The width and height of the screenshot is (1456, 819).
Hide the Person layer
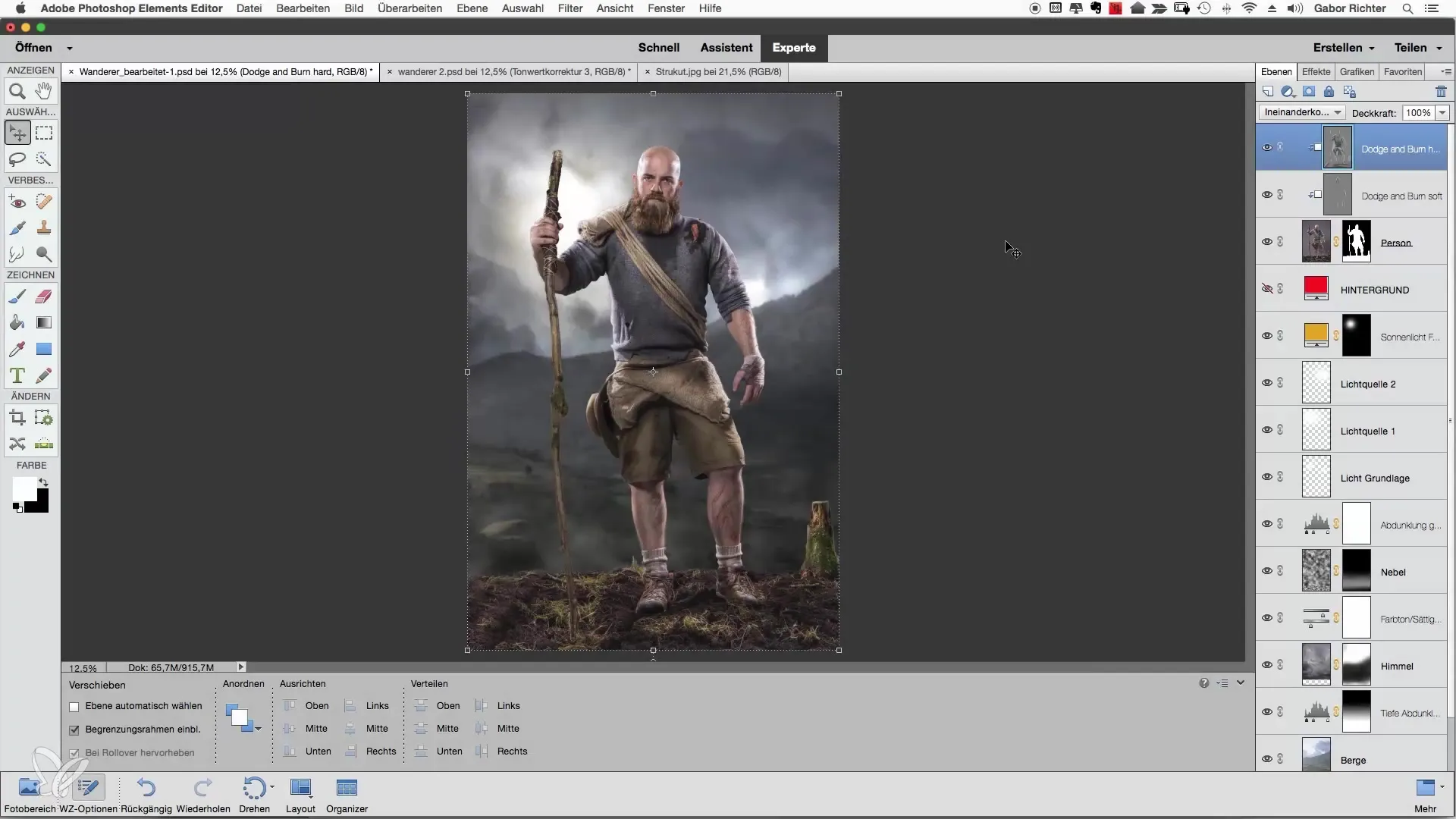click(x=1266, y=242)
